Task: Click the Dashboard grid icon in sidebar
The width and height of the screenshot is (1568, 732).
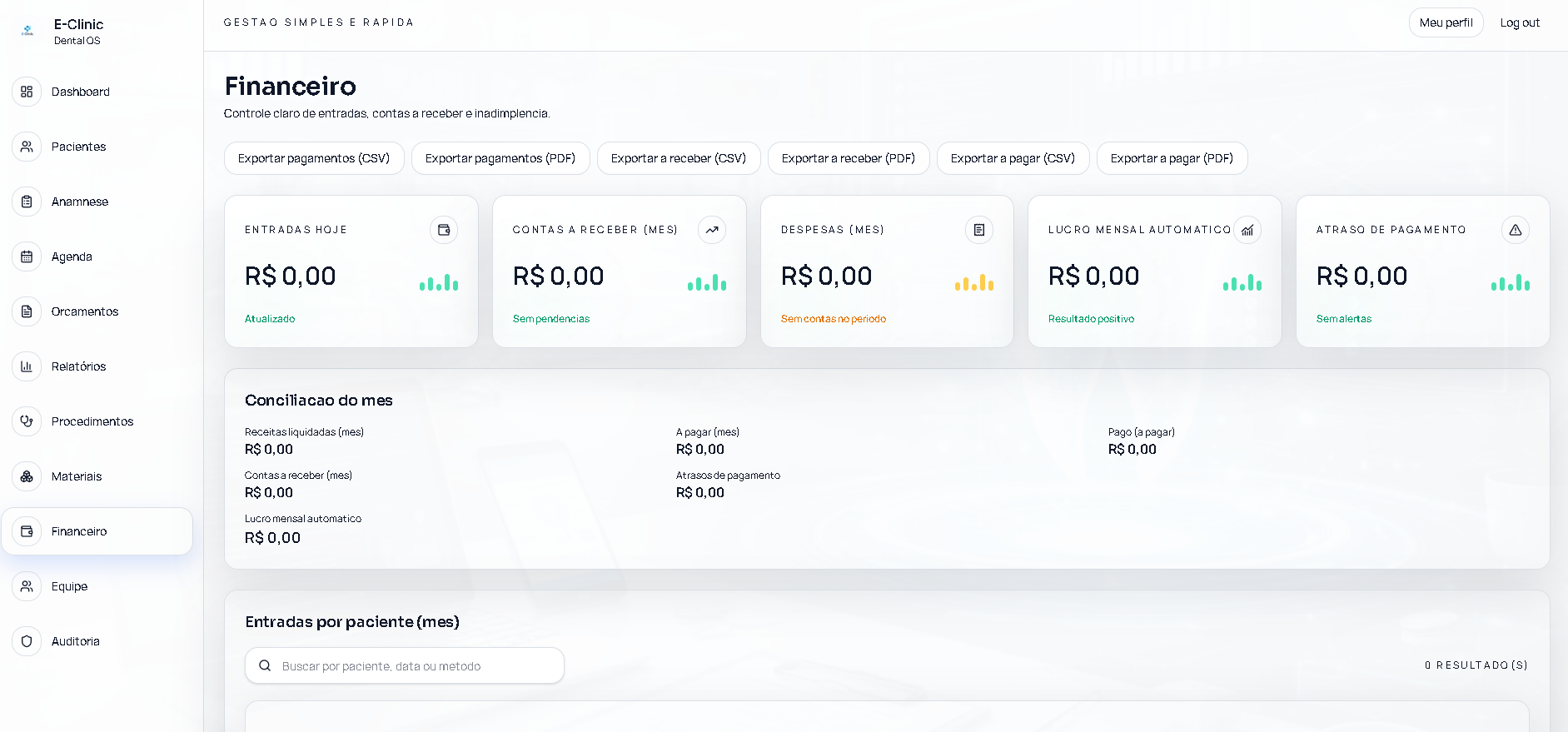Action: coord(27,92)
